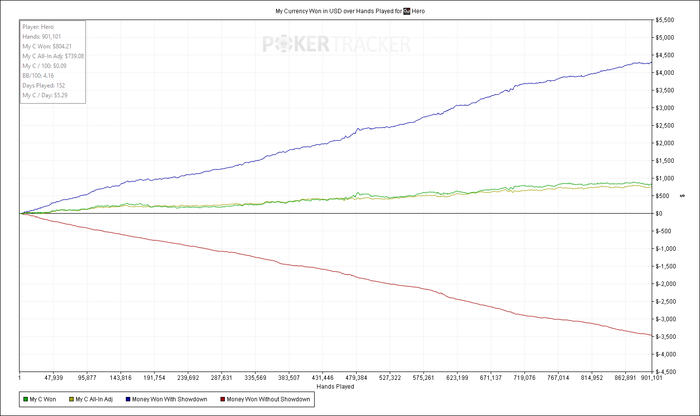Click the x-axis label 143,816
700x416 pixels.
121,378
